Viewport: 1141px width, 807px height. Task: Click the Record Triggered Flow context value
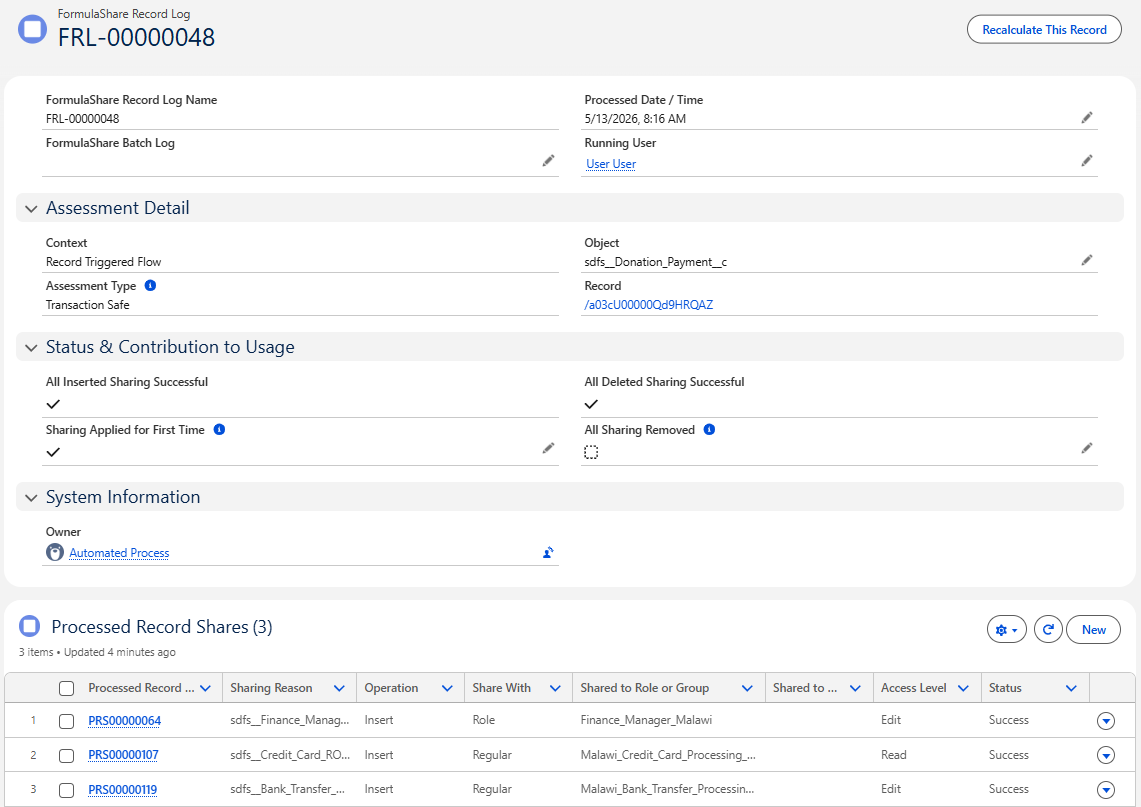[103, 262]
